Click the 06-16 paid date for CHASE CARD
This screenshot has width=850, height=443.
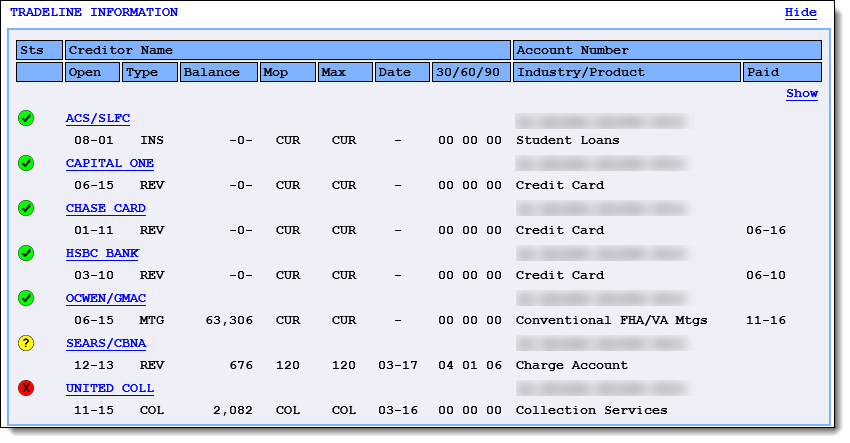[x=766, y=230]
